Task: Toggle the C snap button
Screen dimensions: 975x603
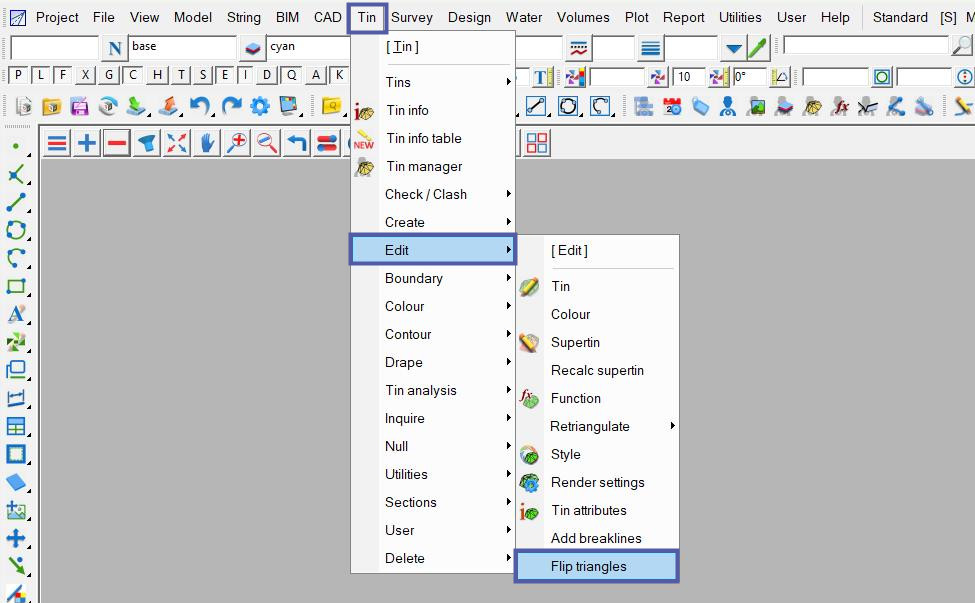Action: point(132,75)
